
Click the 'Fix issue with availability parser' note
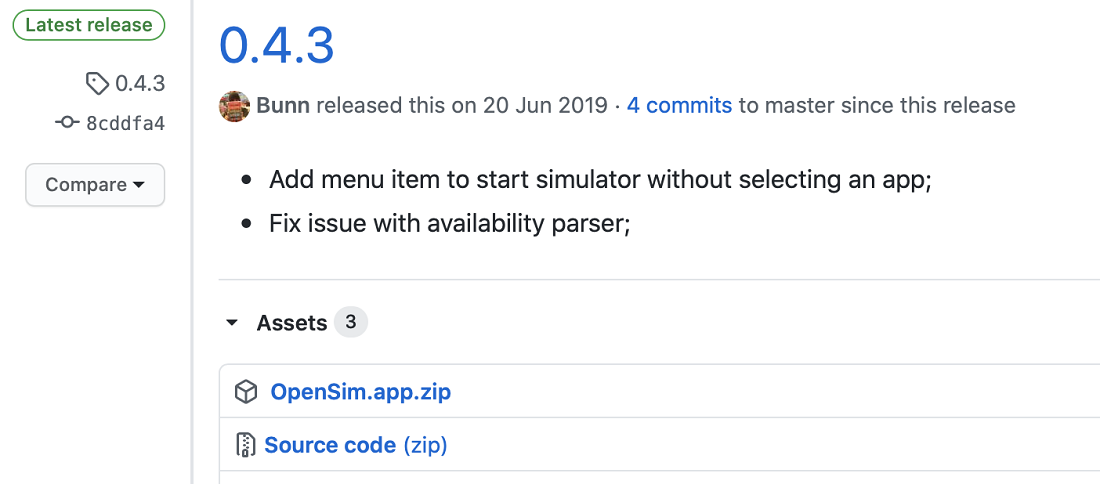(x=450, y=224)
